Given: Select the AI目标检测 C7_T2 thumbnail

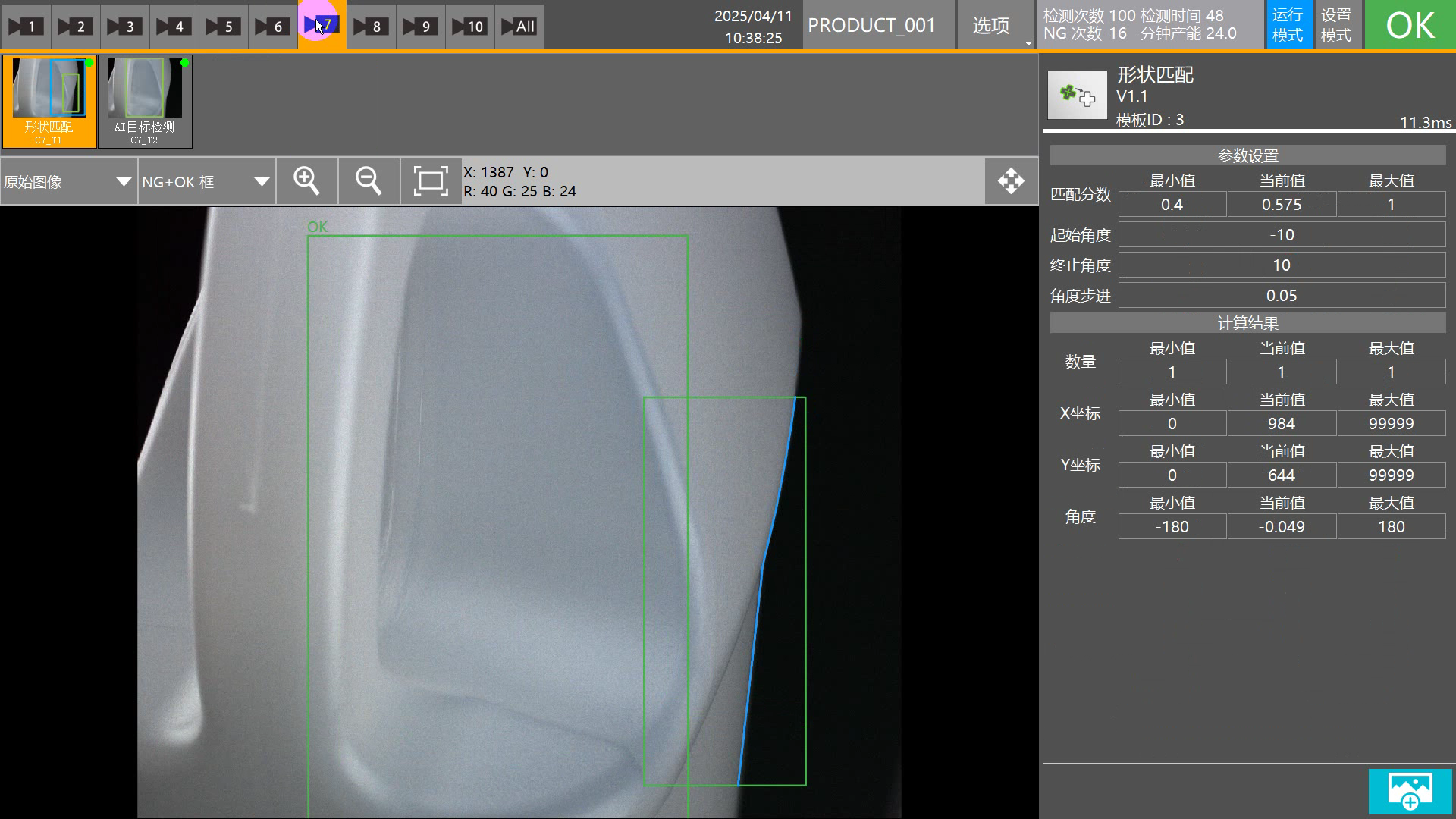Looking at the screenshot, I should pos(145,102).
